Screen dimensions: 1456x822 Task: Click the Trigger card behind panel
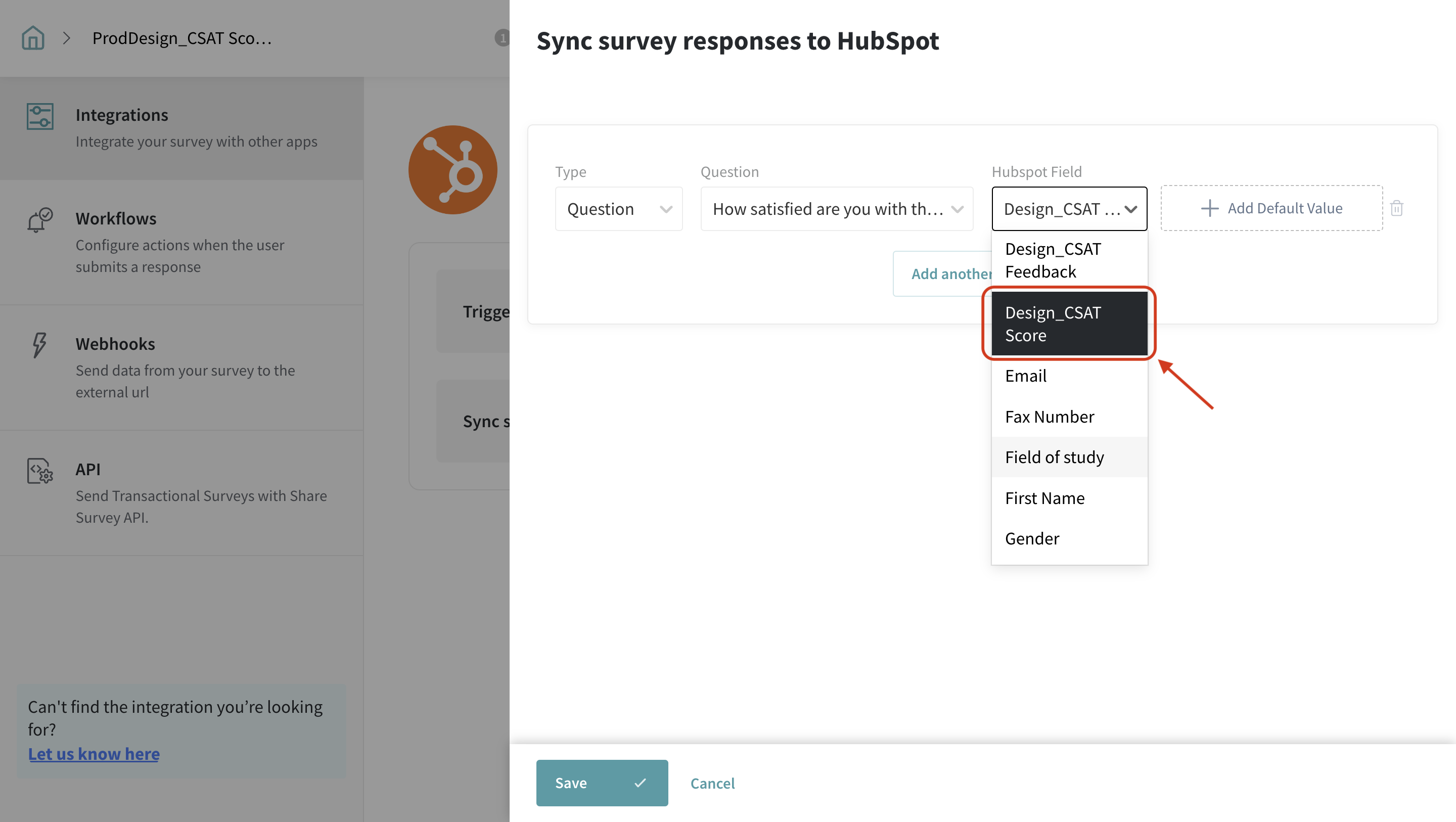pos(473,311)
